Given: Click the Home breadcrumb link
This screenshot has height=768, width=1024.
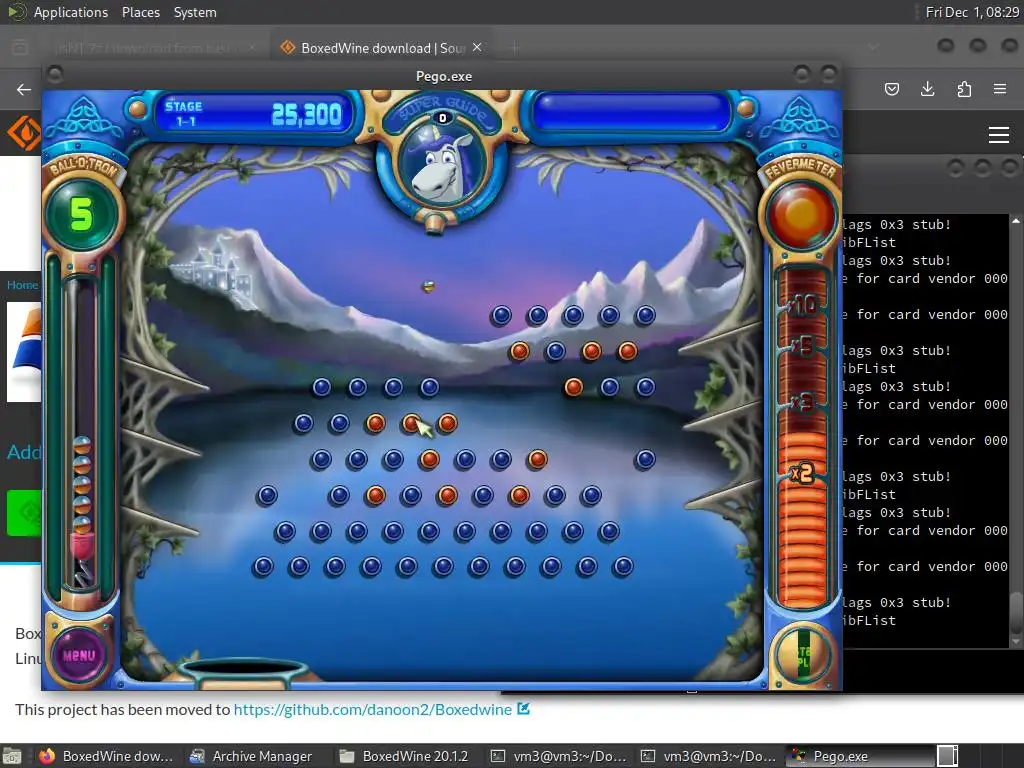Looking at the screenshot, I should pyautogui.click(x=22, y=285).
